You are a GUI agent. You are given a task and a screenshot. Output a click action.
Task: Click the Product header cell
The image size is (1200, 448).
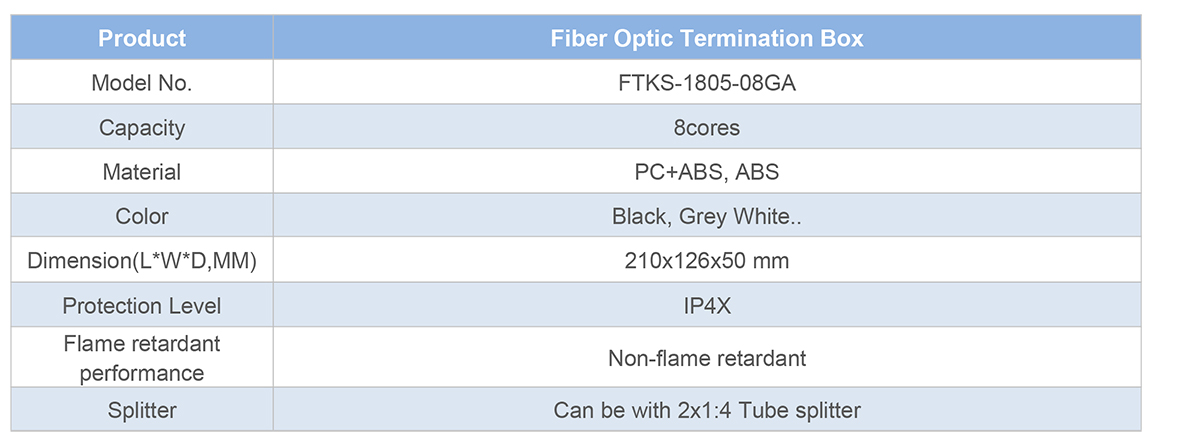coord(142,39)
